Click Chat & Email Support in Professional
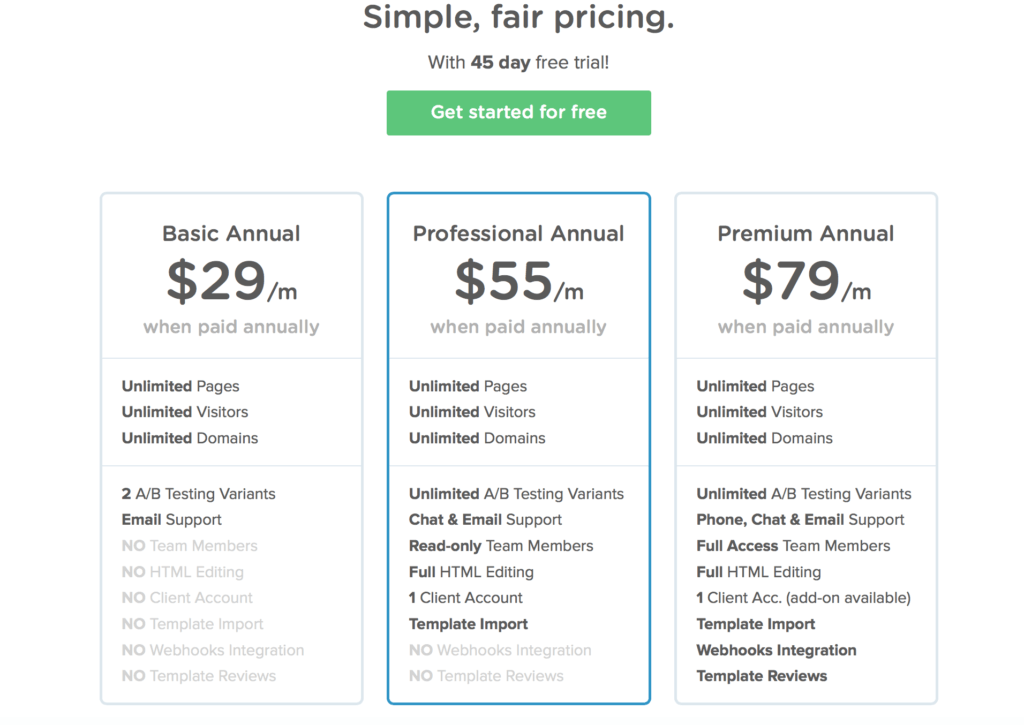 point(485,520)
